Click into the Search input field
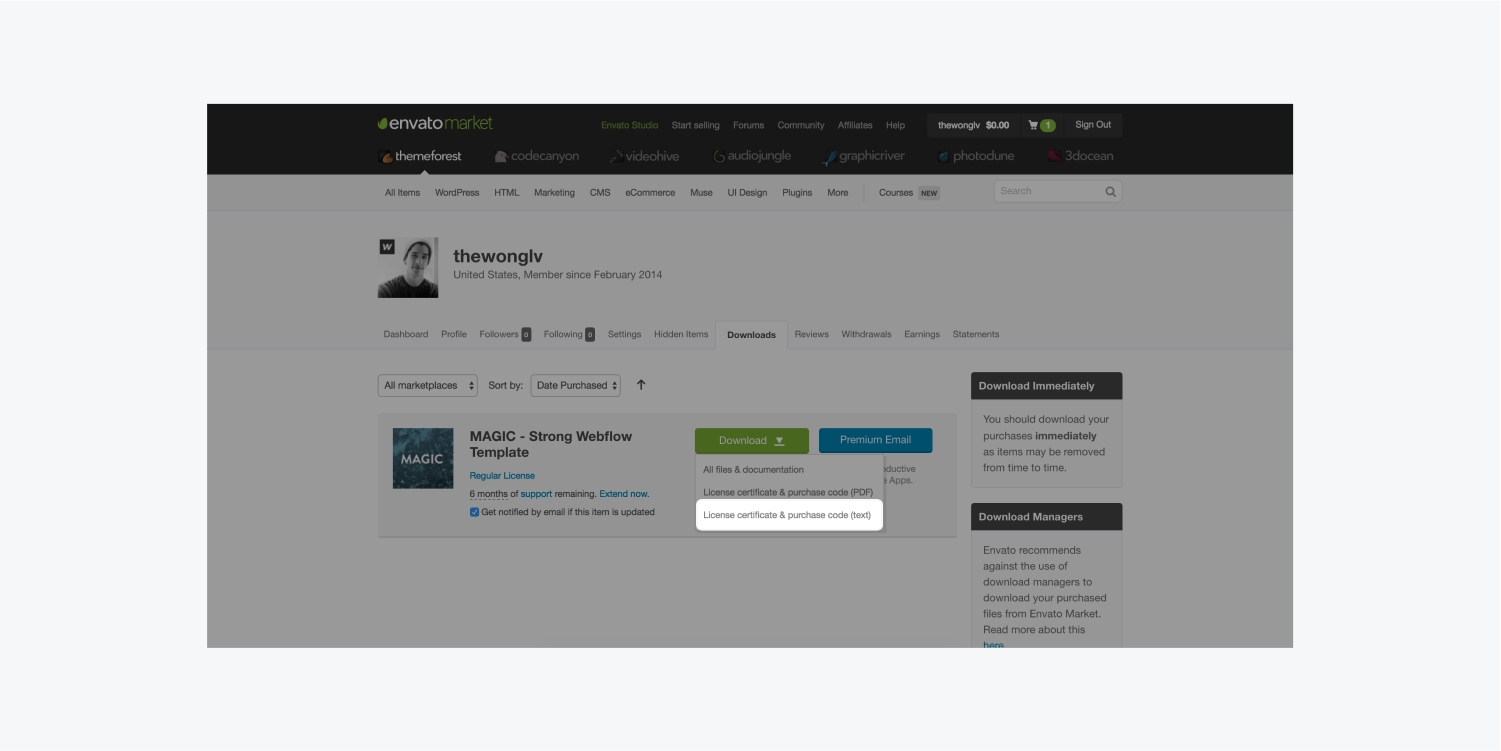The width and height of the screenshot is (1501, 751). click(1048, 191)
